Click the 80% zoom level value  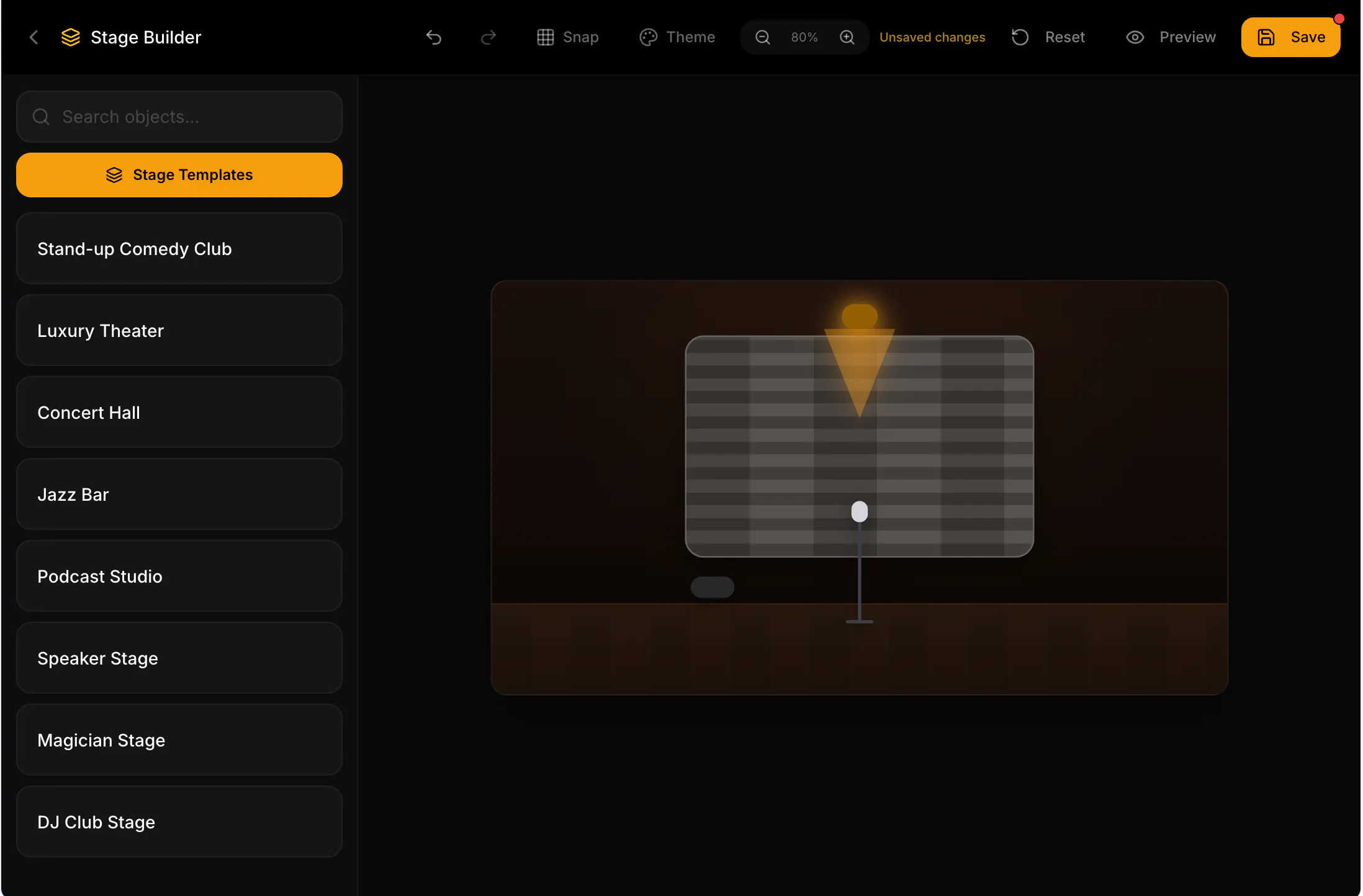pos(804,37)
